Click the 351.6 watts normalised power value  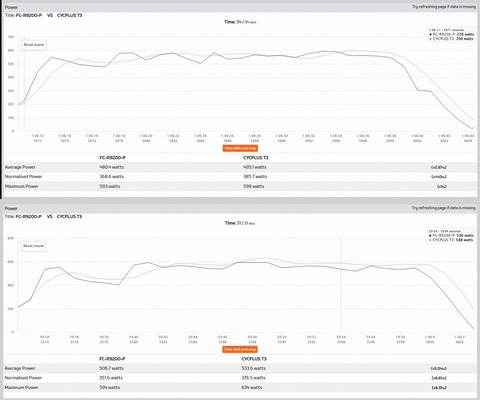pyautogui.click(x=111, y=378)
